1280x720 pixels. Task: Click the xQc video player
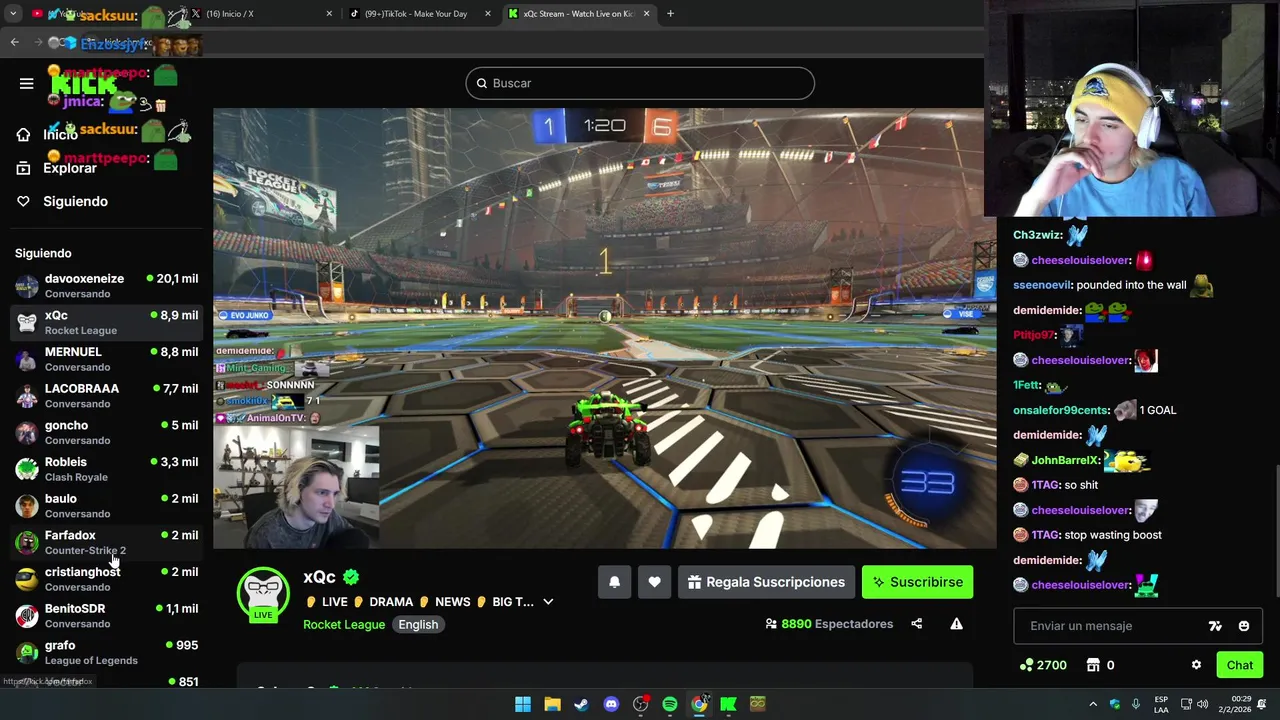(605, 328)
